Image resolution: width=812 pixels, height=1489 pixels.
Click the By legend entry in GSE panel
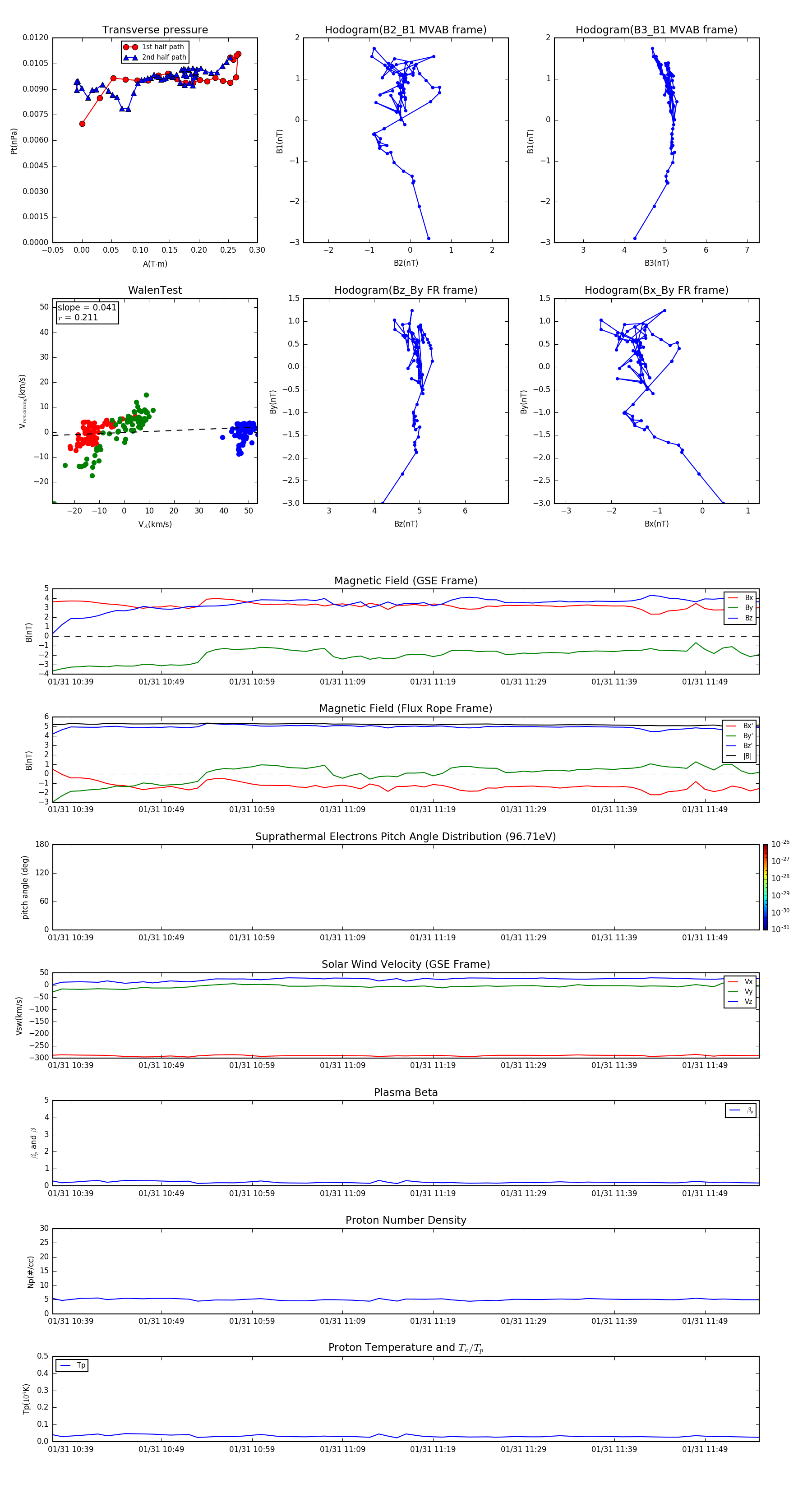[740, 607]
